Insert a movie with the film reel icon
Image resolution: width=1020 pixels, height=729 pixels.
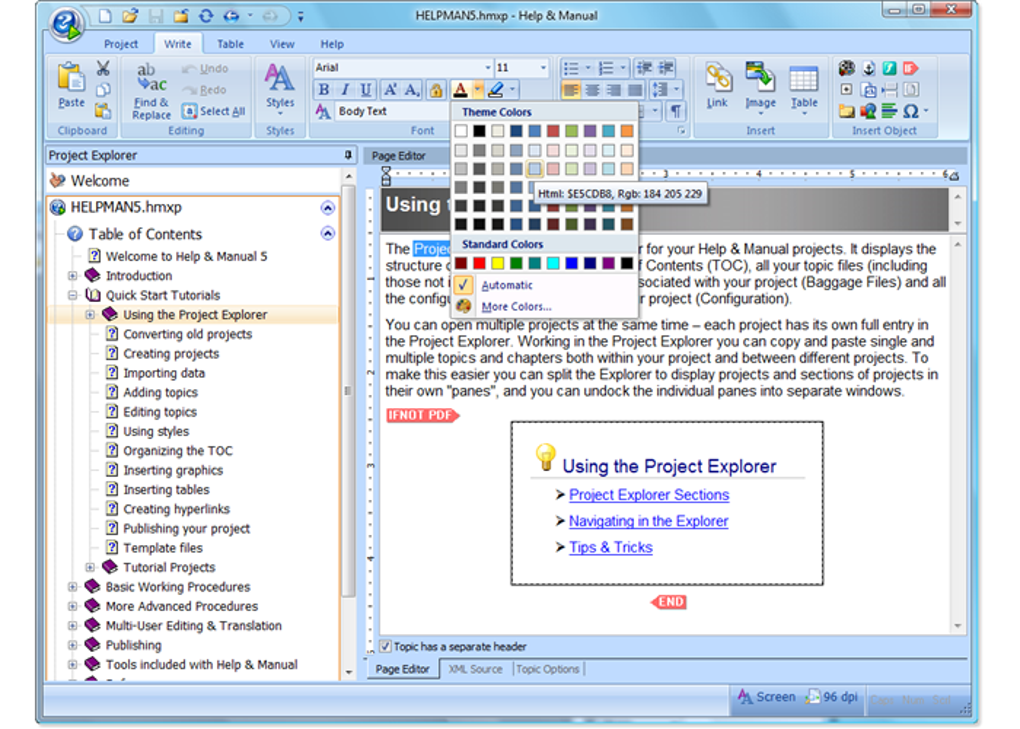pyautogui.click(x=846, y=68)
